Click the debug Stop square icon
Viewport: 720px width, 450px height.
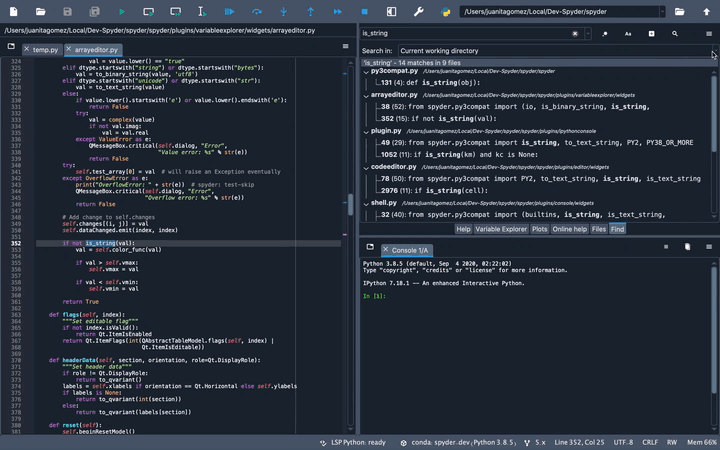tap(364, 11)
